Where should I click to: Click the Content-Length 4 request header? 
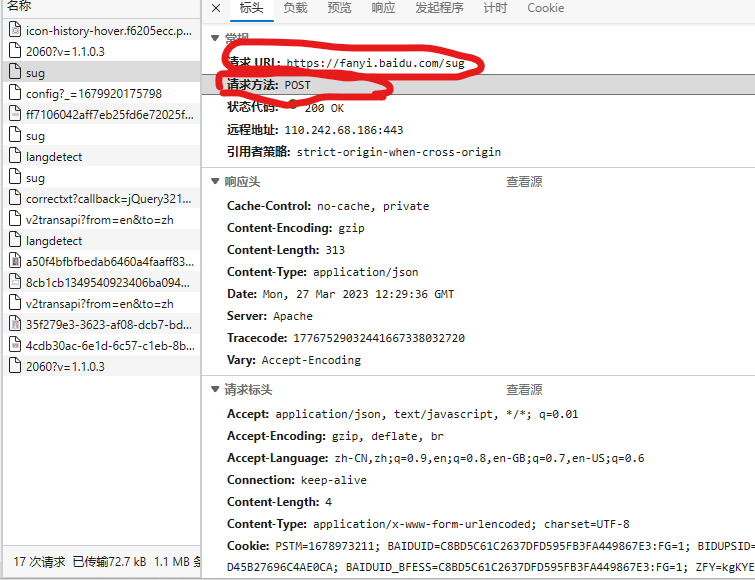[279, 502]
